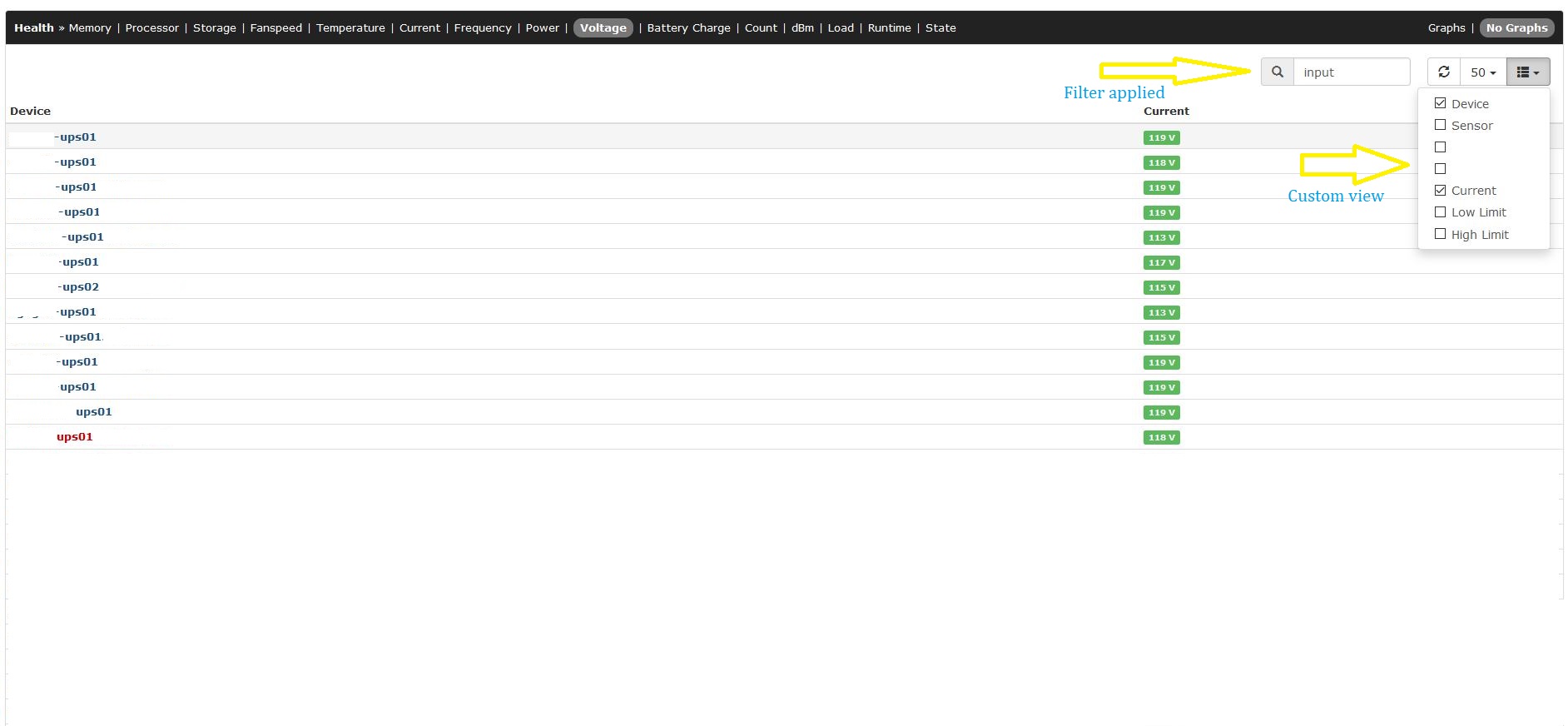Switch to the Temperature tab
The height and width of the screenshot is (726, 1568).
[350, 28]
